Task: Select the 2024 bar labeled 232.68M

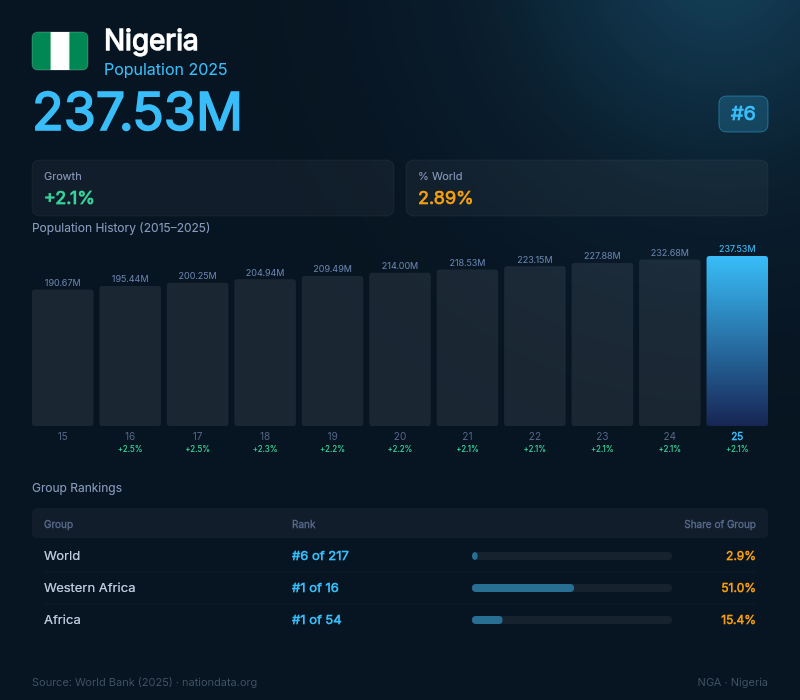Action: 669,343
